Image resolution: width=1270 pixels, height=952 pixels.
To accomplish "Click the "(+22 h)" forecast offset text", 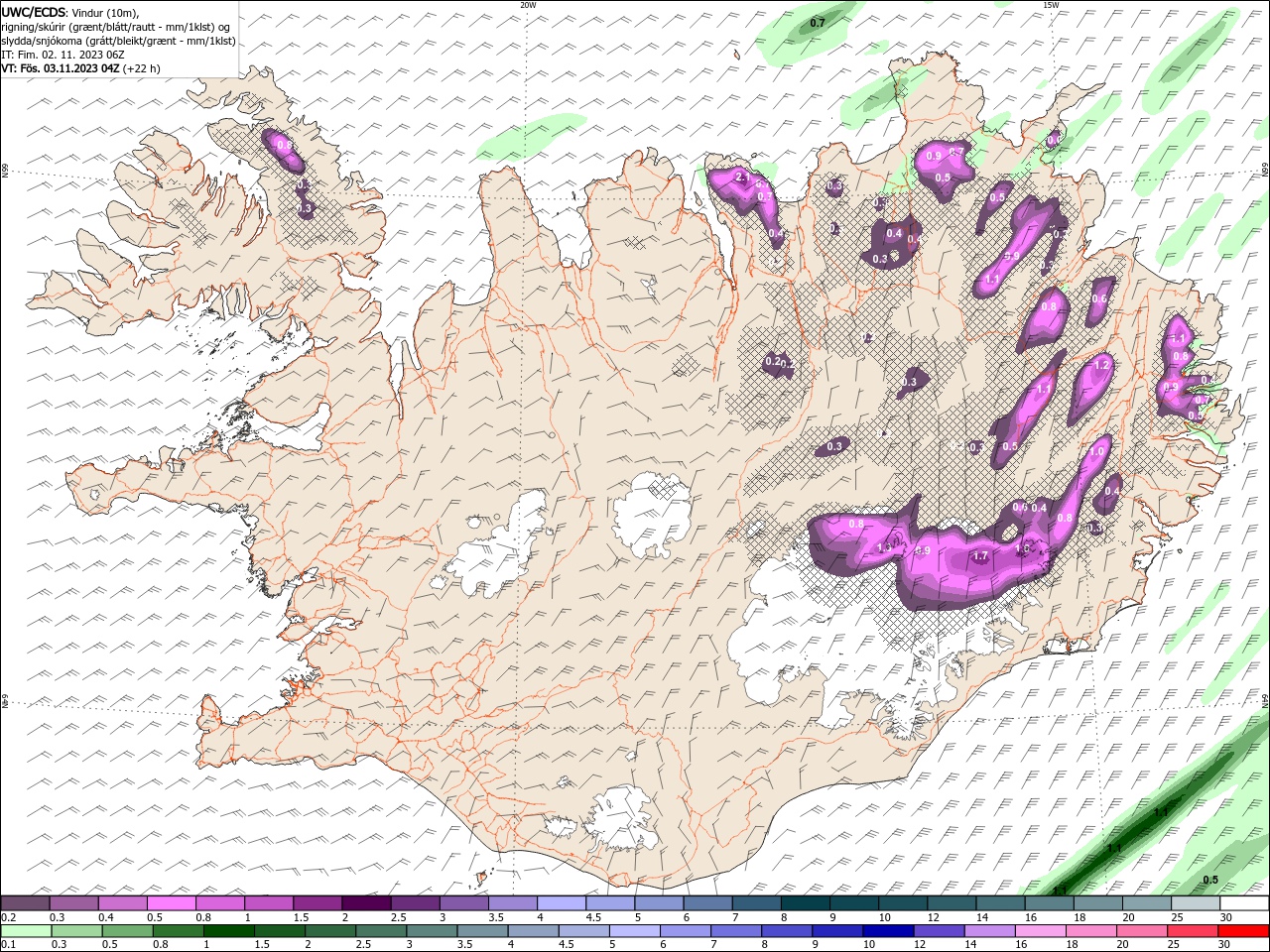I will coord(142,68).
